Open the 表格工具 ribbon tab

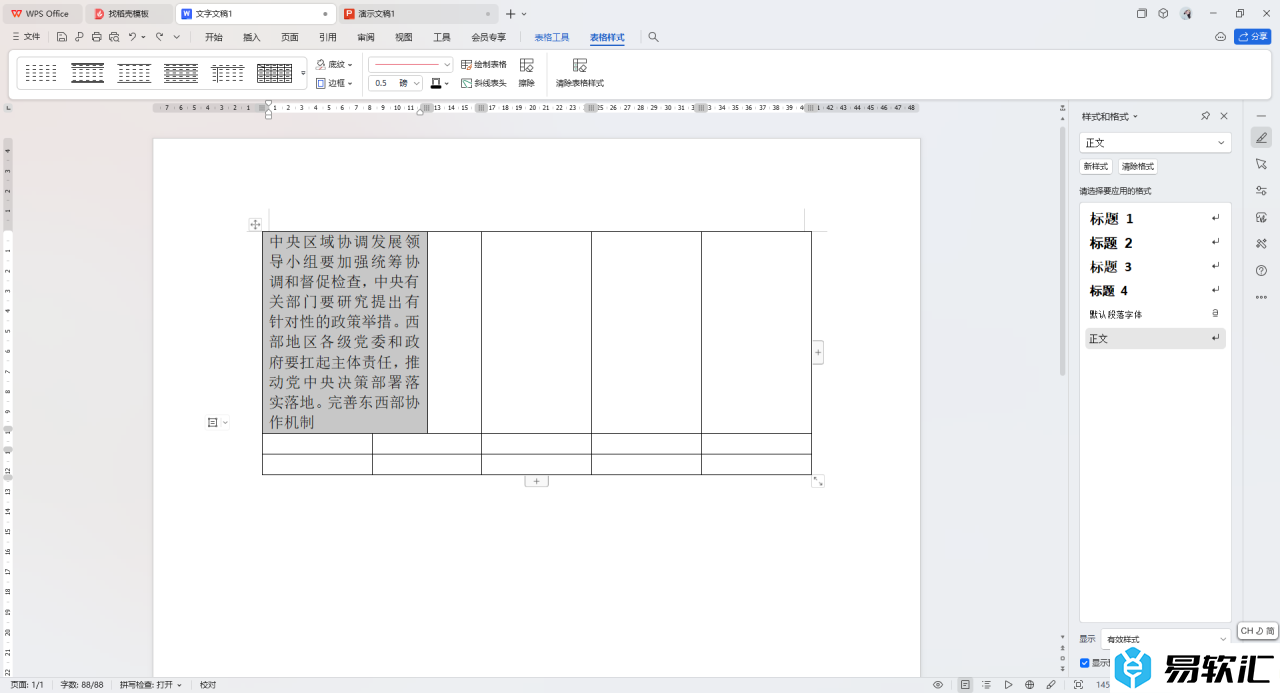[x=552, y=37]
